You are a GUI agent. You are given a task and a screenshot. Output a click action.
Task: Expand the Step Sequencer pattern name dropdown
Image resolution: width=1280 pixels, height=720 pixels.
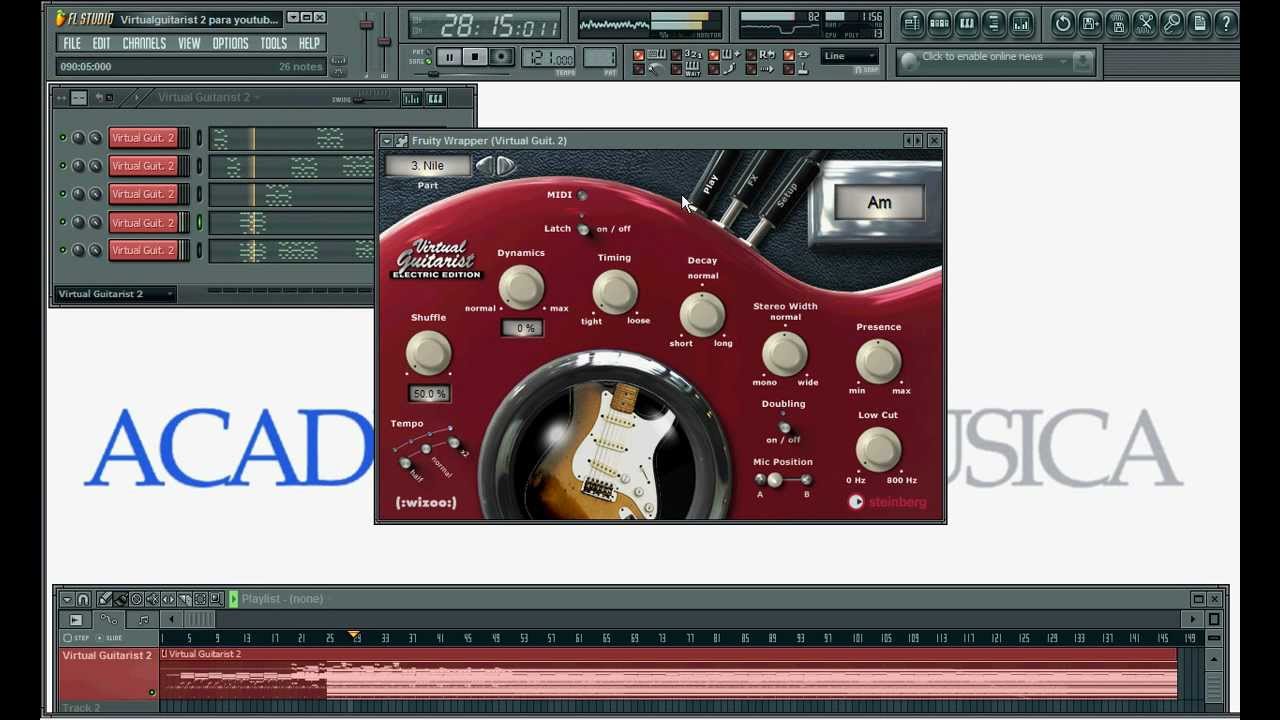(257, 98)
